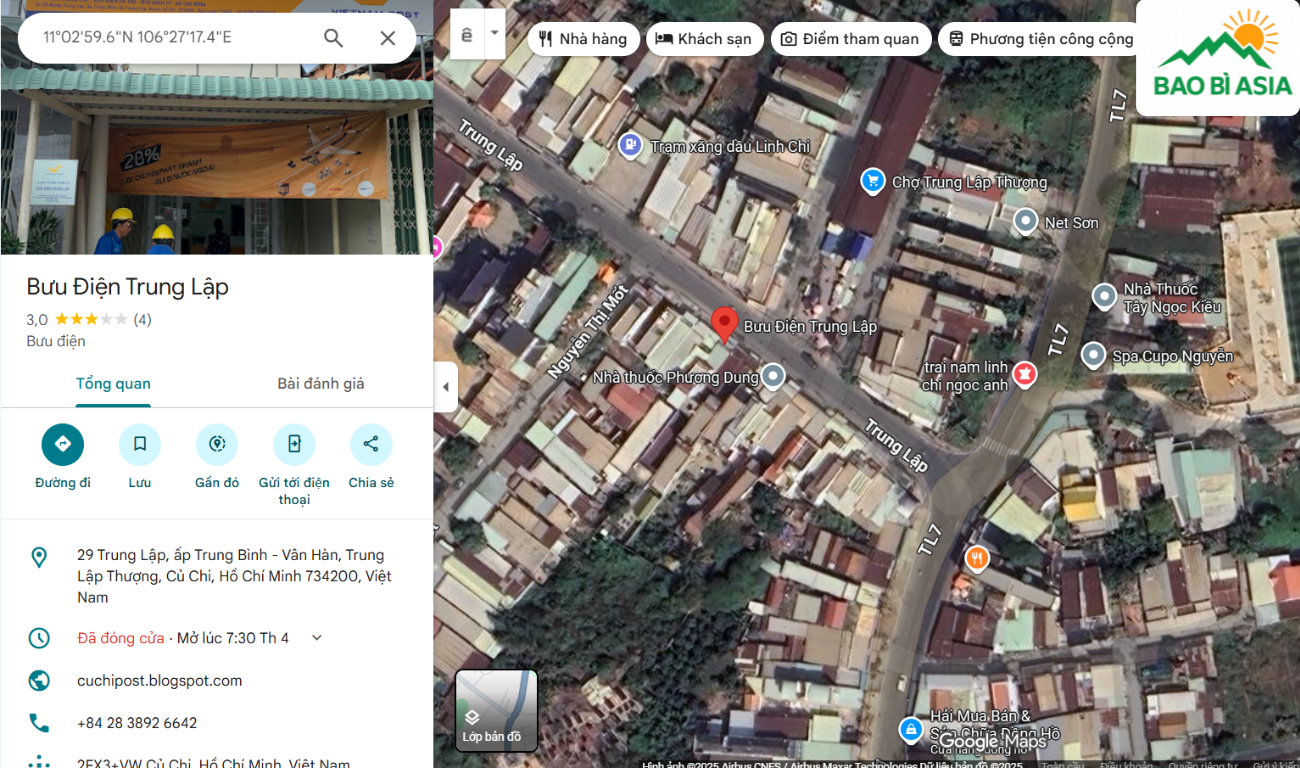This screenshot has width=1300, height=768.
Task: Open cuchipost.blogspot.com website link
Action: (160, 681)
